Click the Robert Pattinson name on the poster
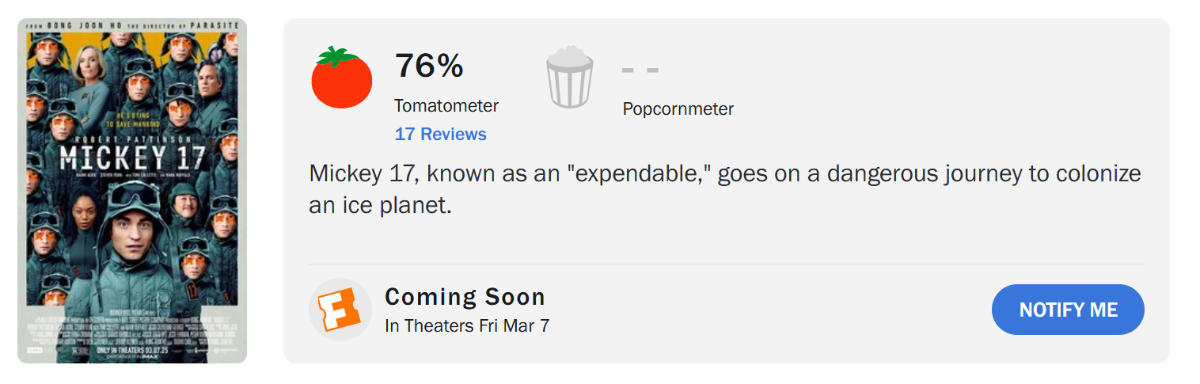 tap(130, 133)
